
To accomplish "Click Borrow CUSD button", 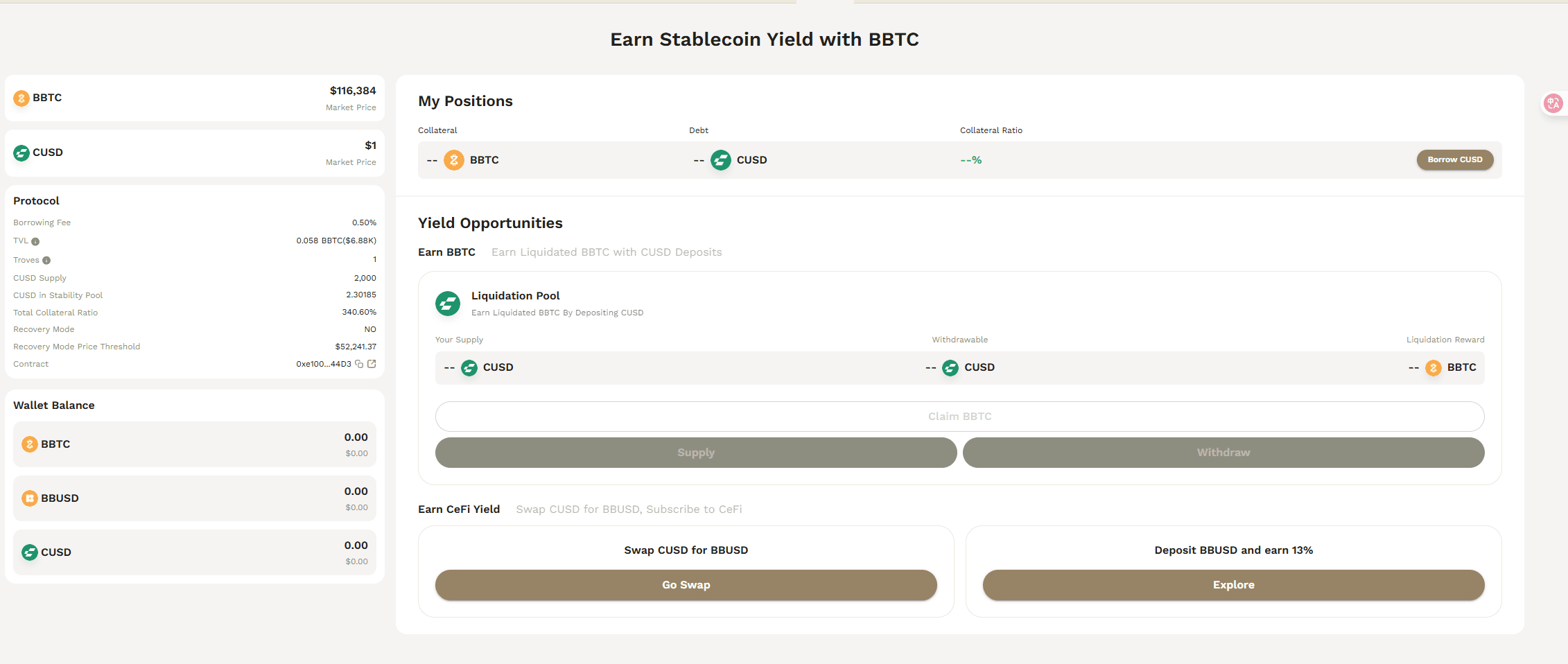I will (x=1455, y=159).
